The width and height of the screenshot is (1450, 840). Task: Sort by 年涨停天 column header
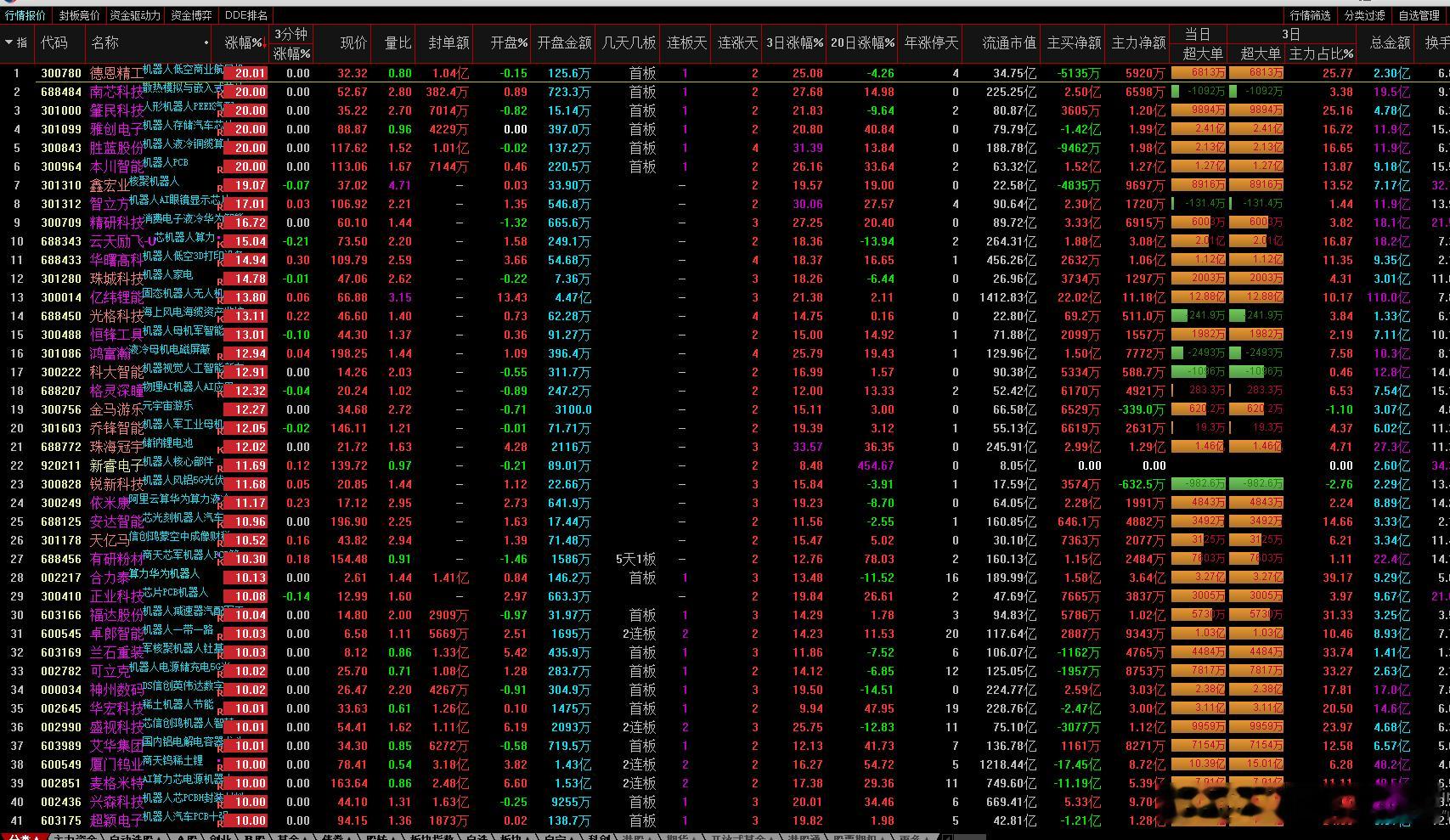[x=931, y=42]
